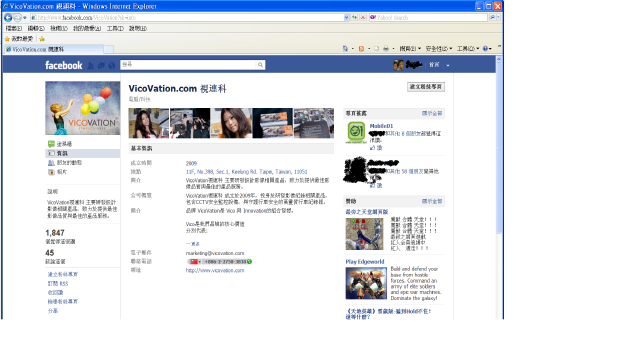Screen dimensions: 640x360
Task: Click the user profile picture in Facebook header
Action: click(x=398, y=65)
